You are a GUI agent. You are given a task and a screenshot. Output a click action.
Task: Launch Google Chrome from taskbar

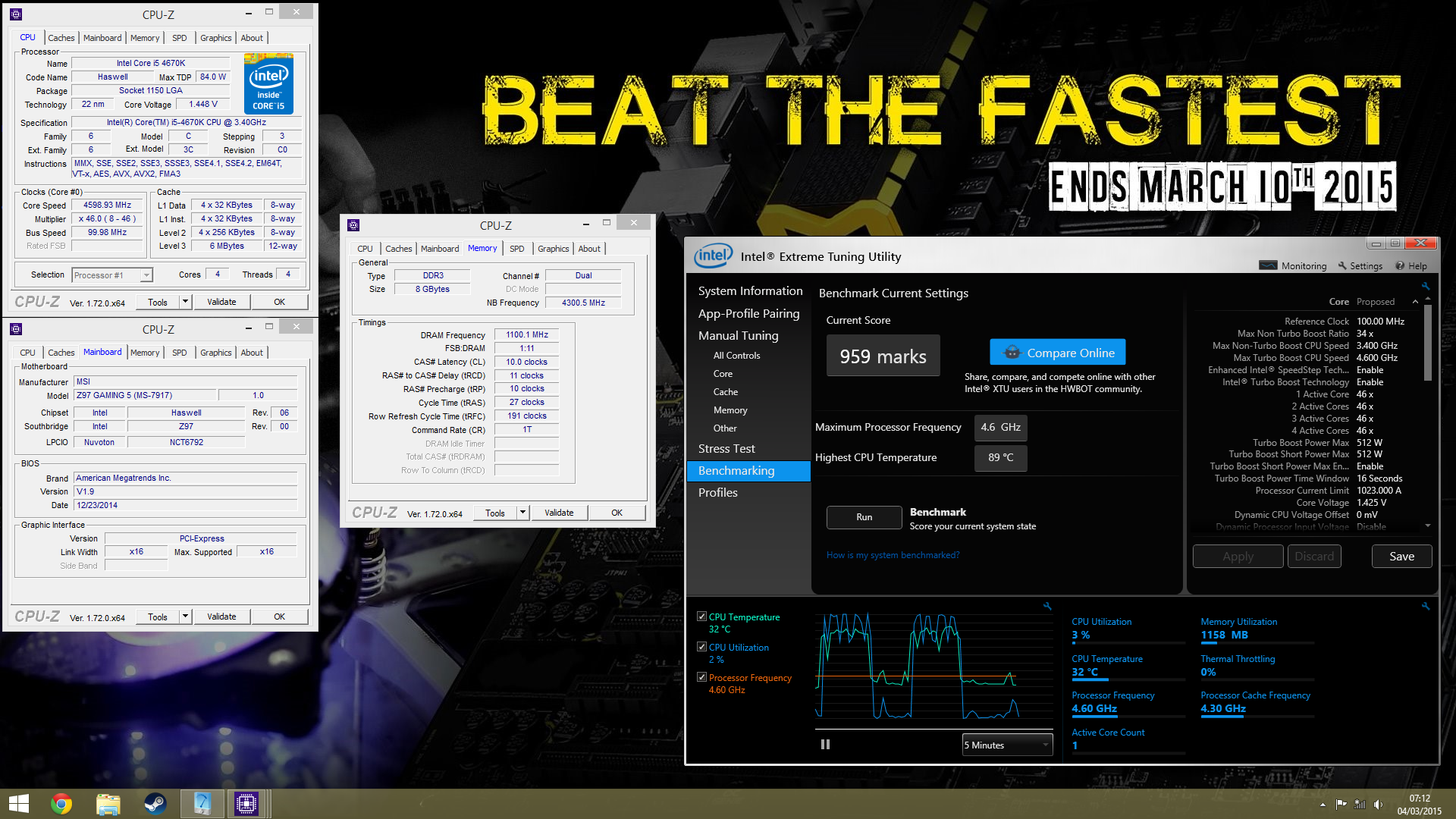61,804
